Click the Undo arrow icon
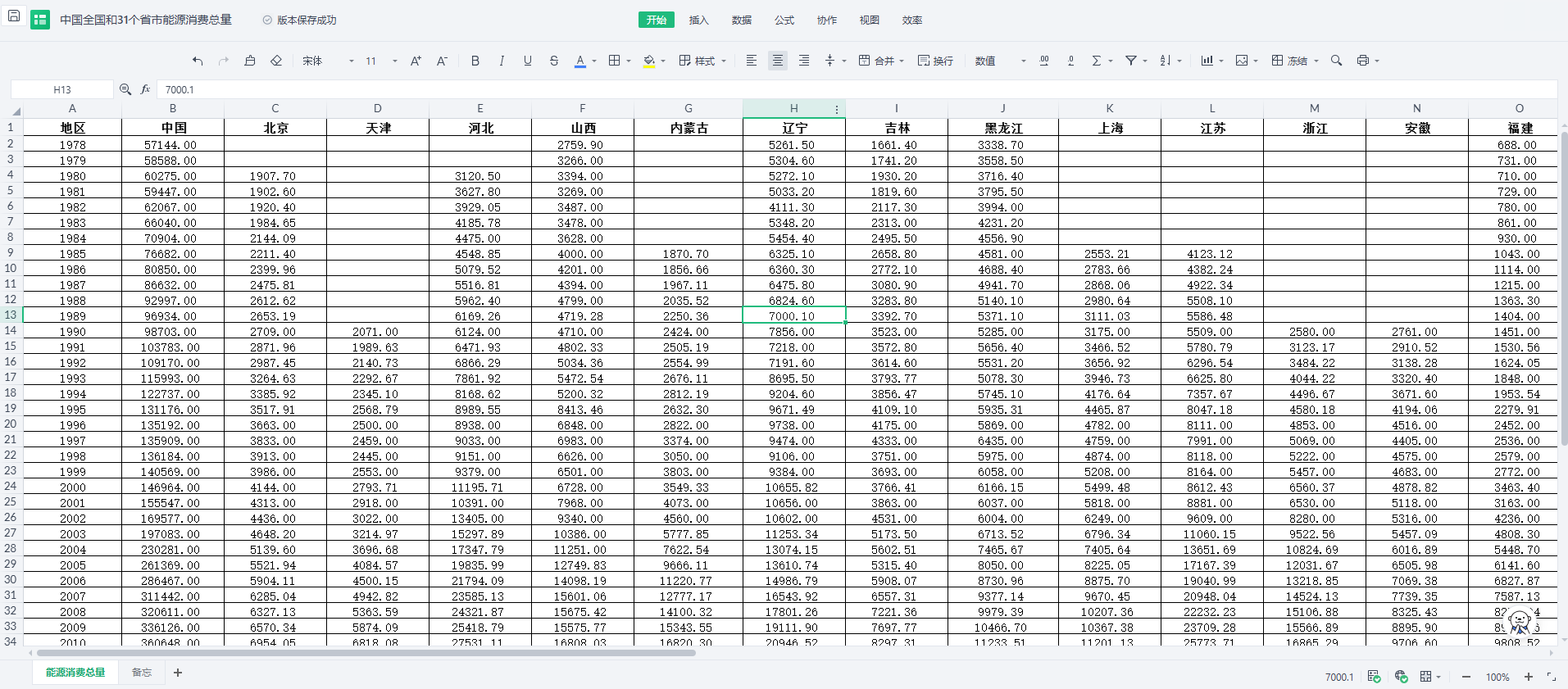 [198, 61]
